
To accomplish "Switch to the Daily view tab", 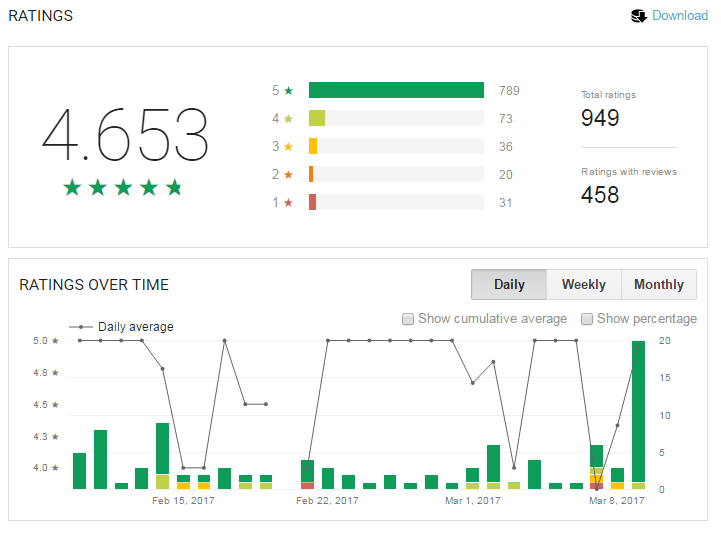I will (509, 285).
